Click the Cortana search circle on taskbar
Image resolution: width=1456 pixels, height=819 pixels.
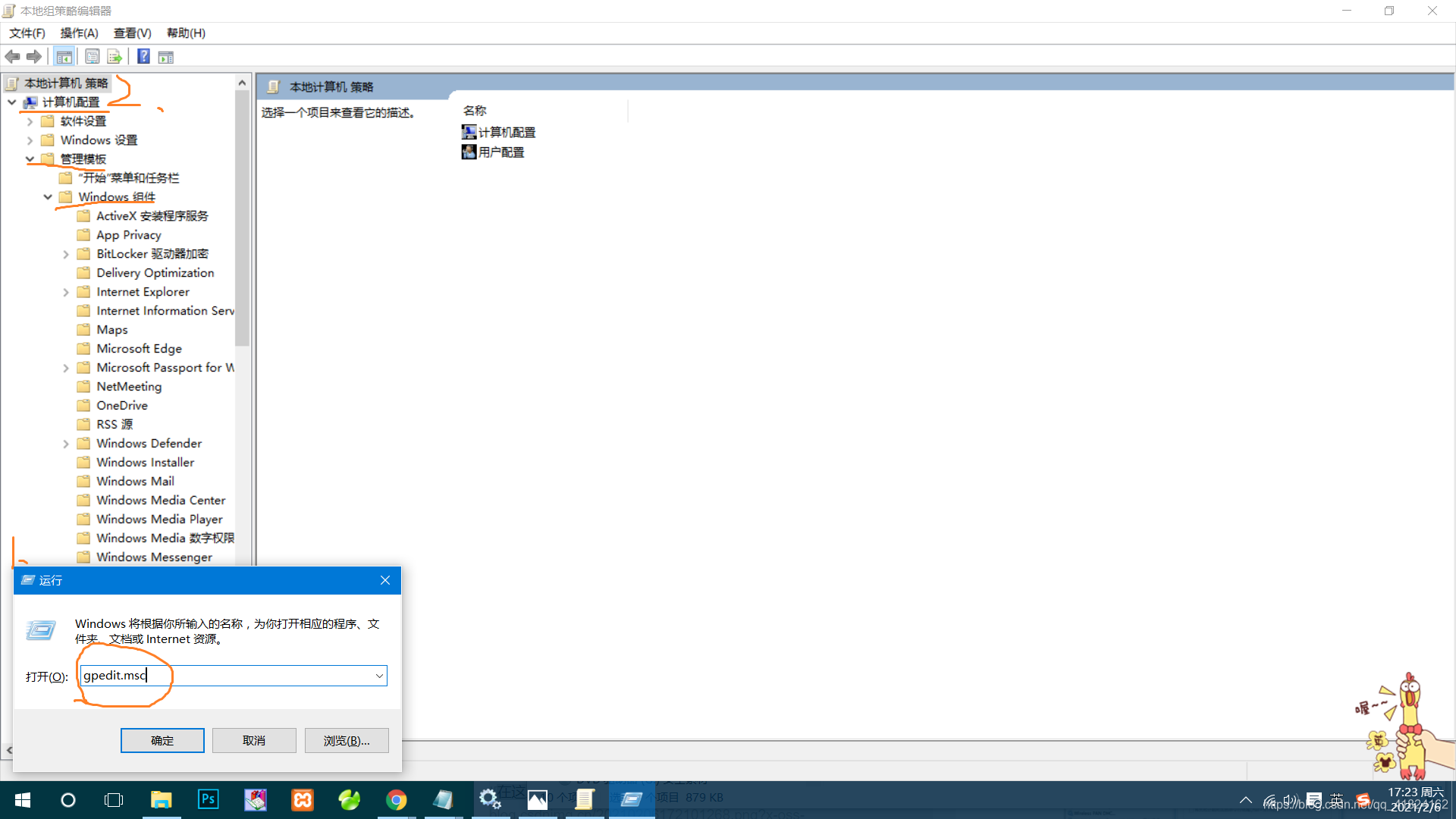point(68,800)
